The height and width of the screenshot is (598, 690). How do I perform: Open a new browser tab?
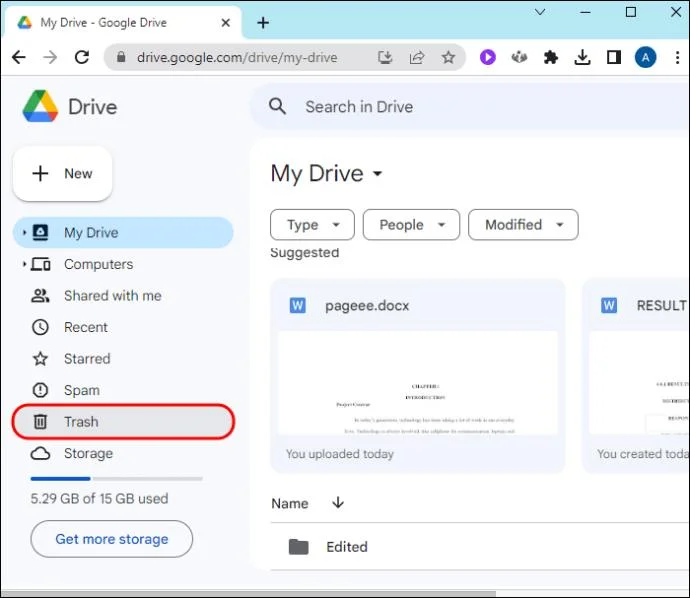pyautogui.click(x=263, y=22)
